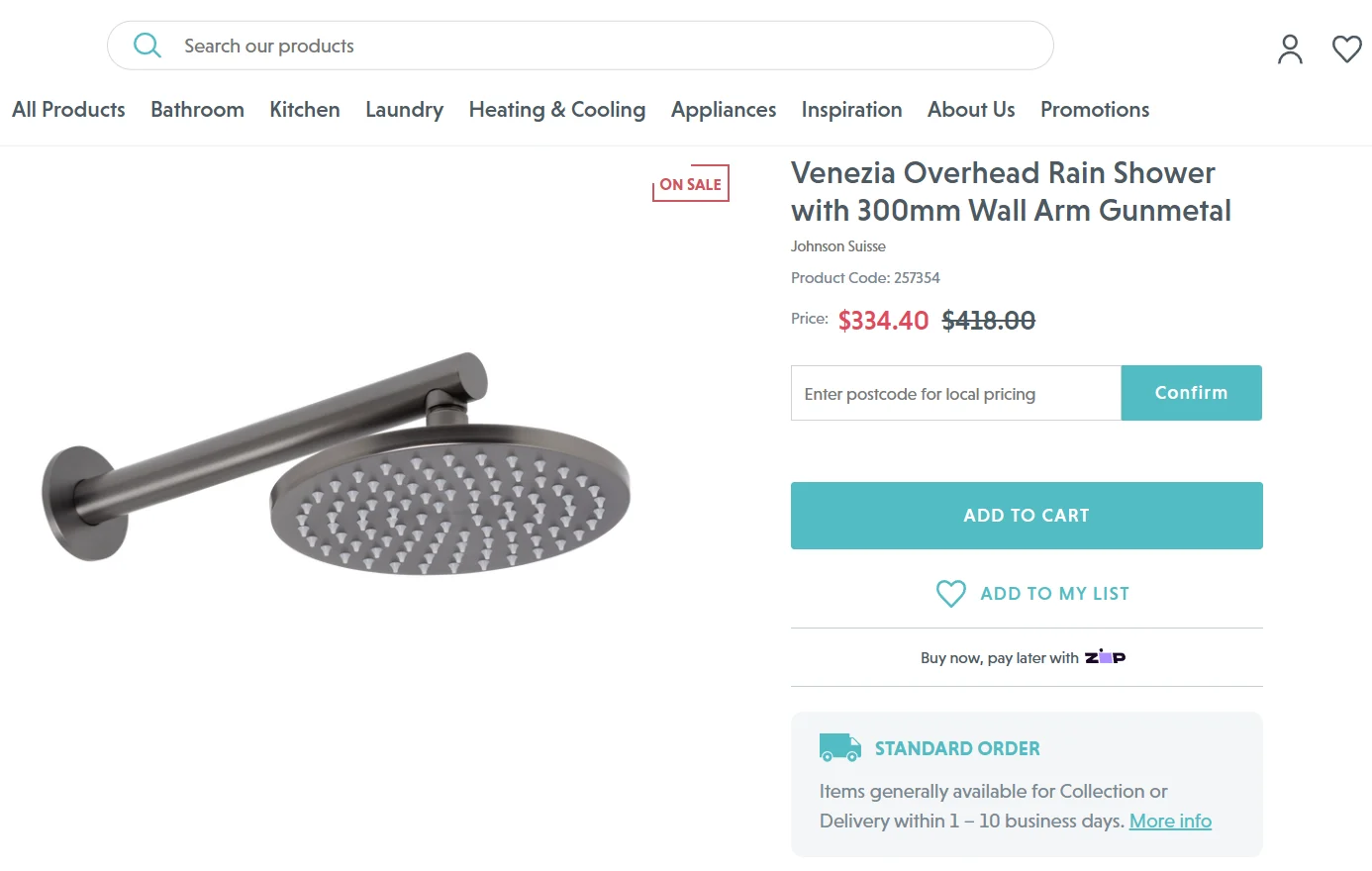1372x871 pixels.
Task: Click the heart icon beside ADD TO MY LIST
Action: click(x=950, y=593)
